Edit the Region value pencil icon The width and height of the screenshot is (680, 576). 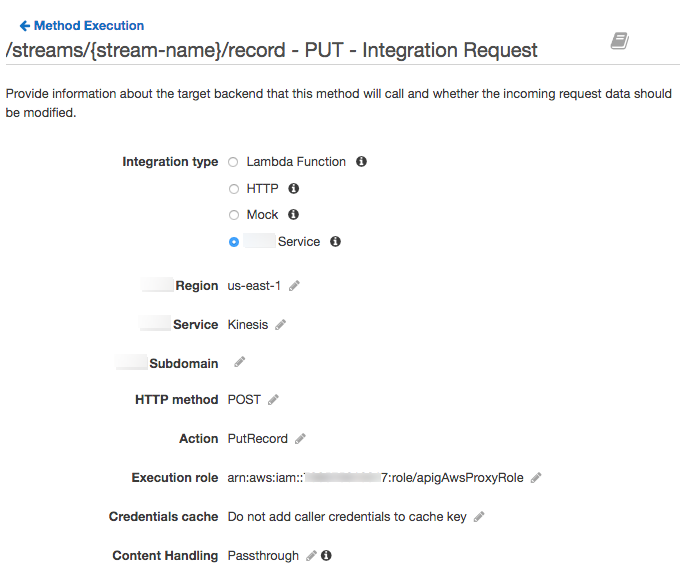(x=294, y=286)
